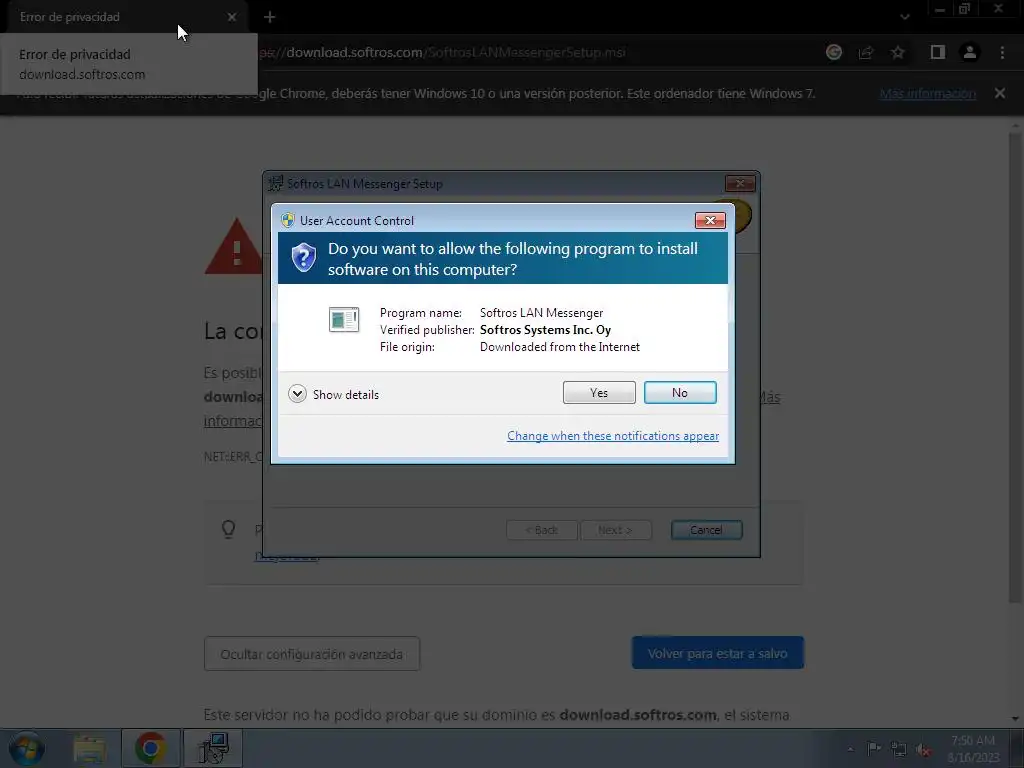Close the Error de privacidad tab
This screenshot has width=1024, height=768.
pos(232,17)
